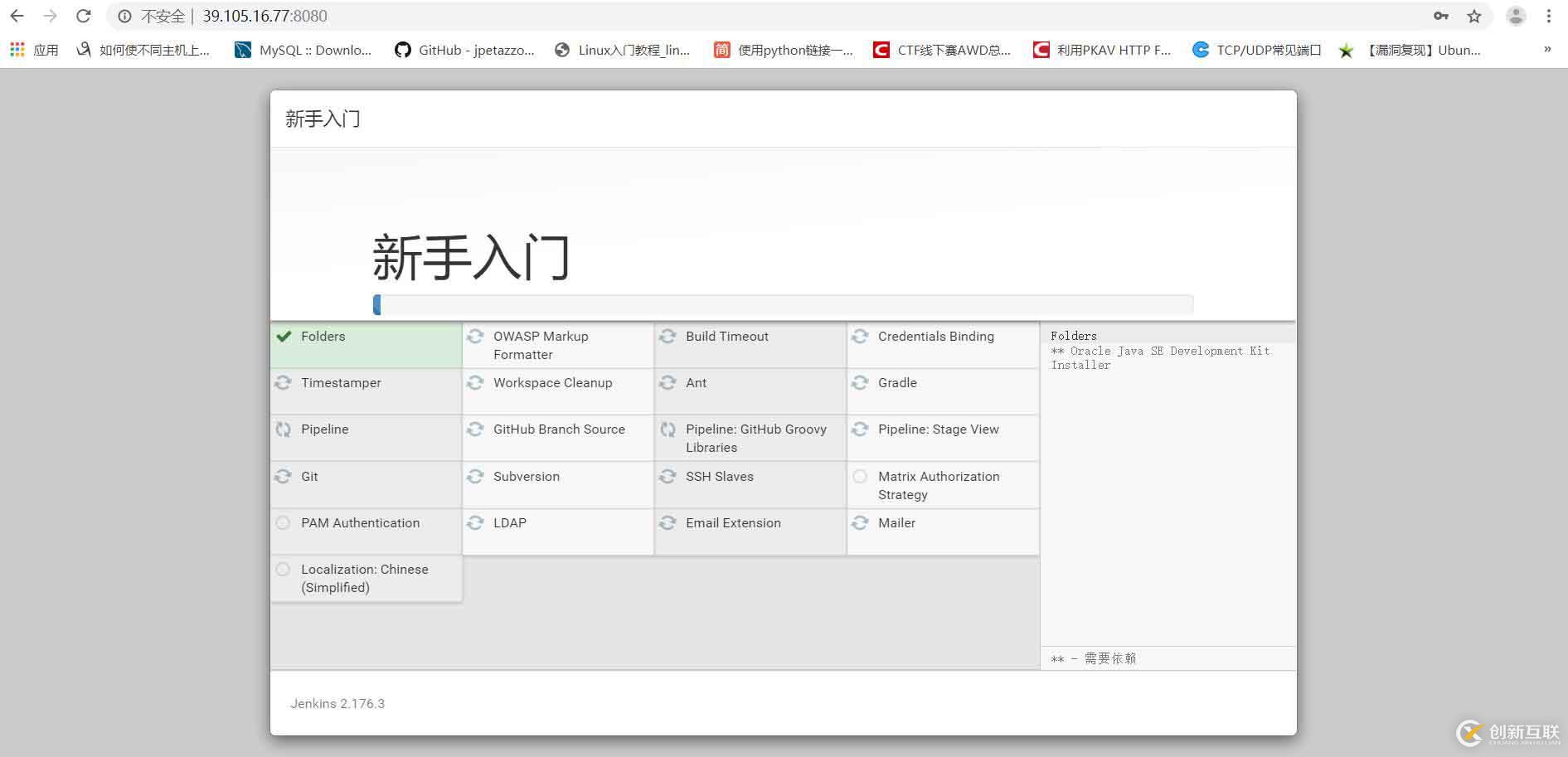Click the large 新手入门 heading above progress bar
This screenshot has height=757, width=1568.
pyautogui.click(x=471, y=257)
